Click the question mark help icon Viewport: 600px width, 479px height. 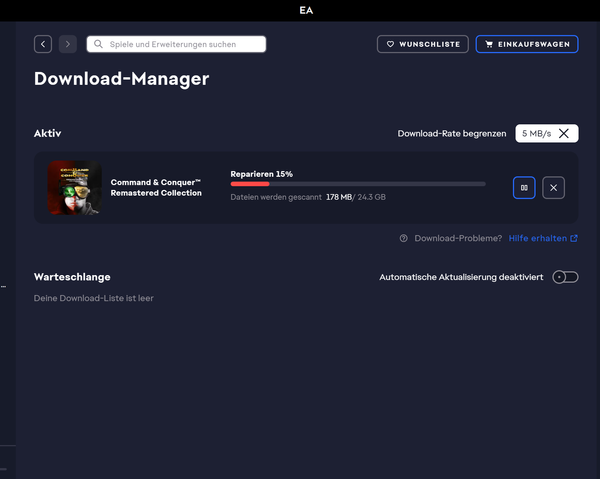[403, 238]
